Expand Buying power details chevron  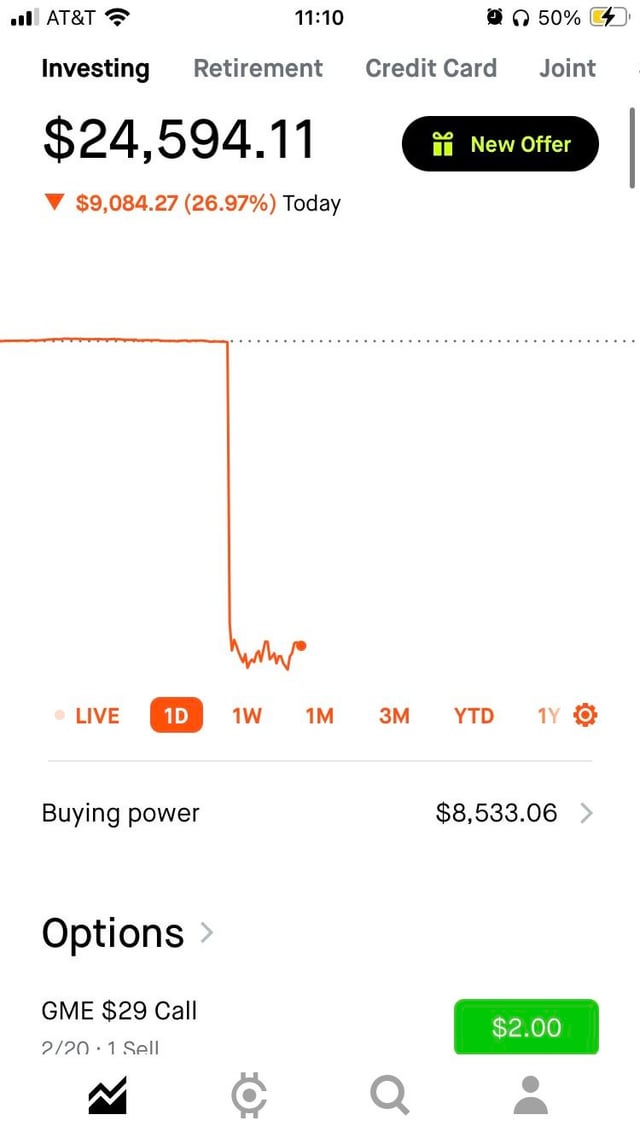pos(586,813)
